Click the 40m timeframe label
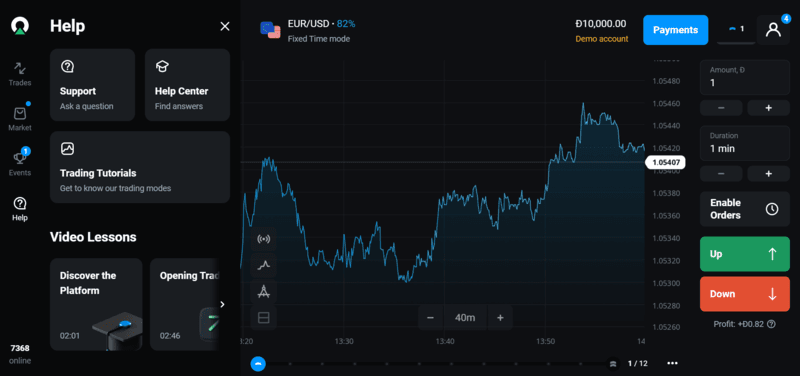The image size is (800, 376). point(465,318)
